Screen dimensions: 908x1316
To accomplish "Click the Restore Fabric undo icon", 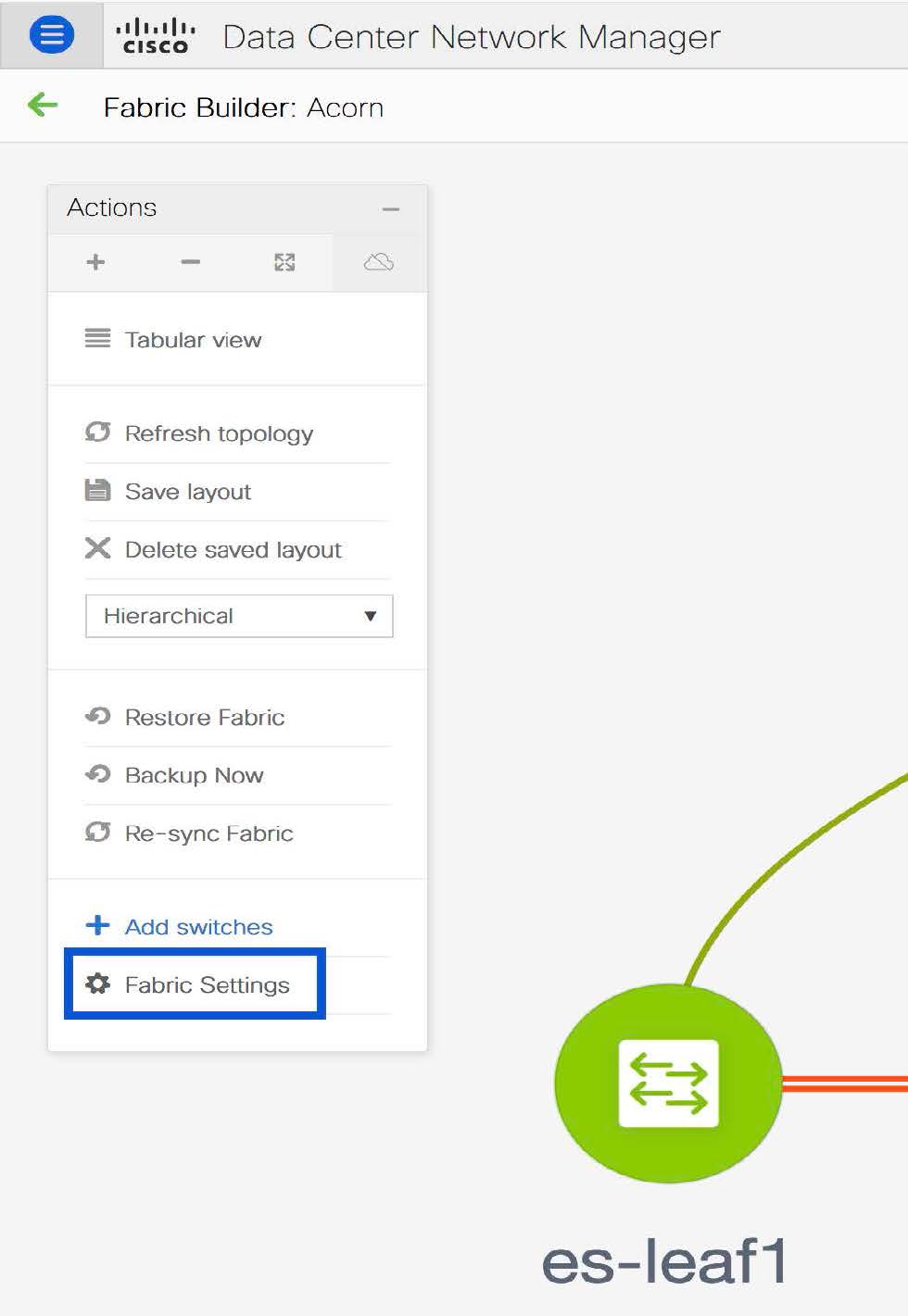I will (97, 716).
